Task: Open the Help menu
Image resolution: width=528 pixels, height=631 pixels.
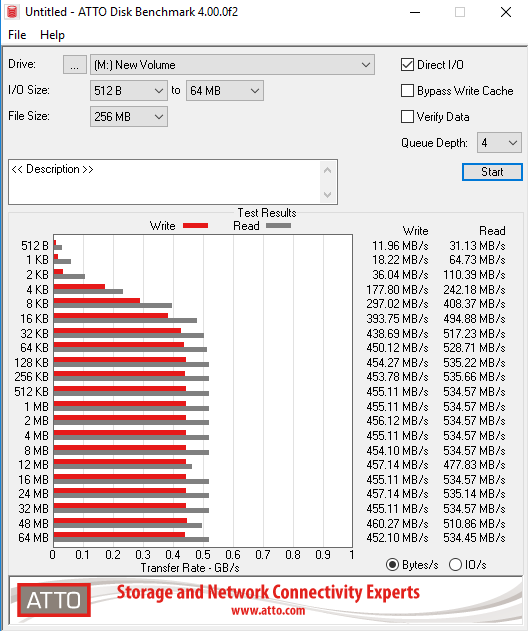Action: pos(52,35)
